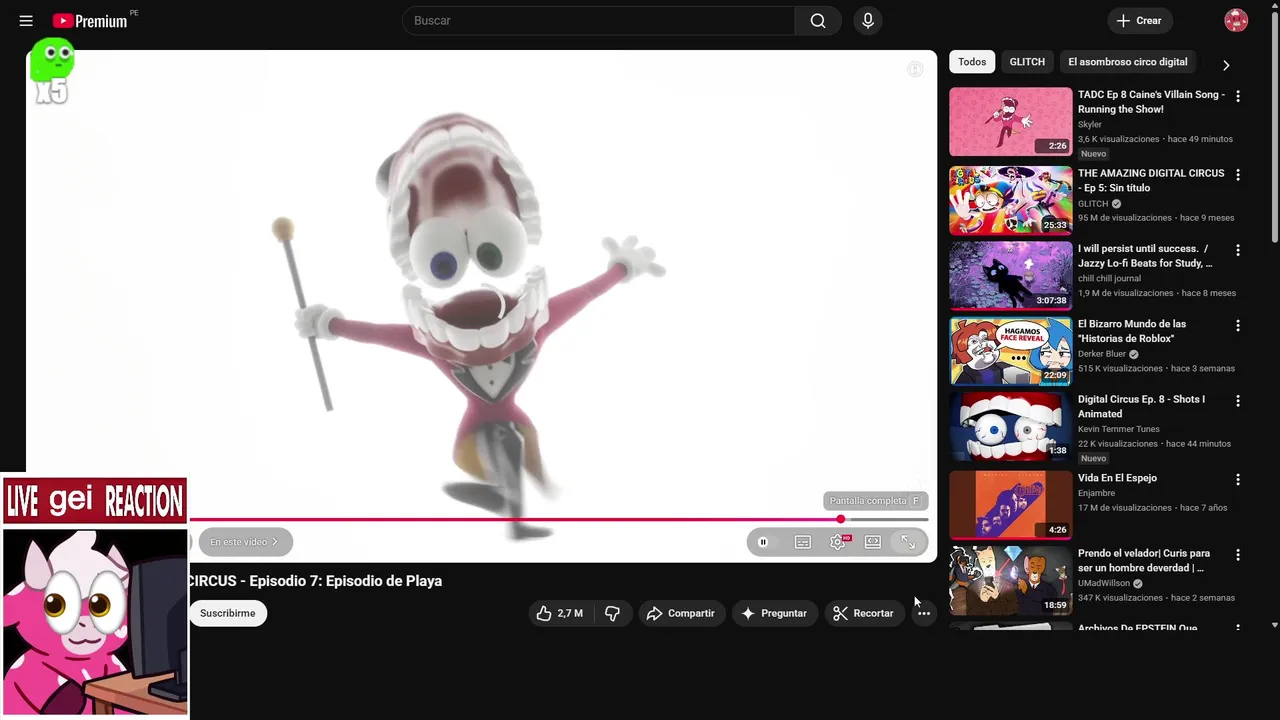
Task: Expand the 'En este video' chapters chip
Action: coord(245,542)
